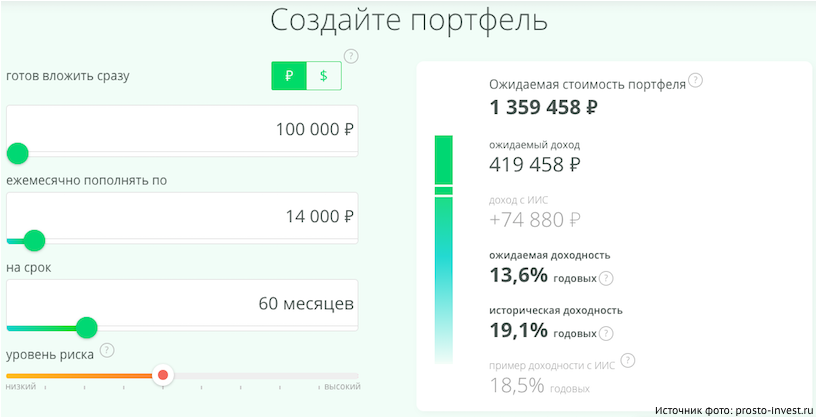The width and height of the screenshot is (817, 418).
Task: Click the initial investment slider handle
Action: pos(18,154)
